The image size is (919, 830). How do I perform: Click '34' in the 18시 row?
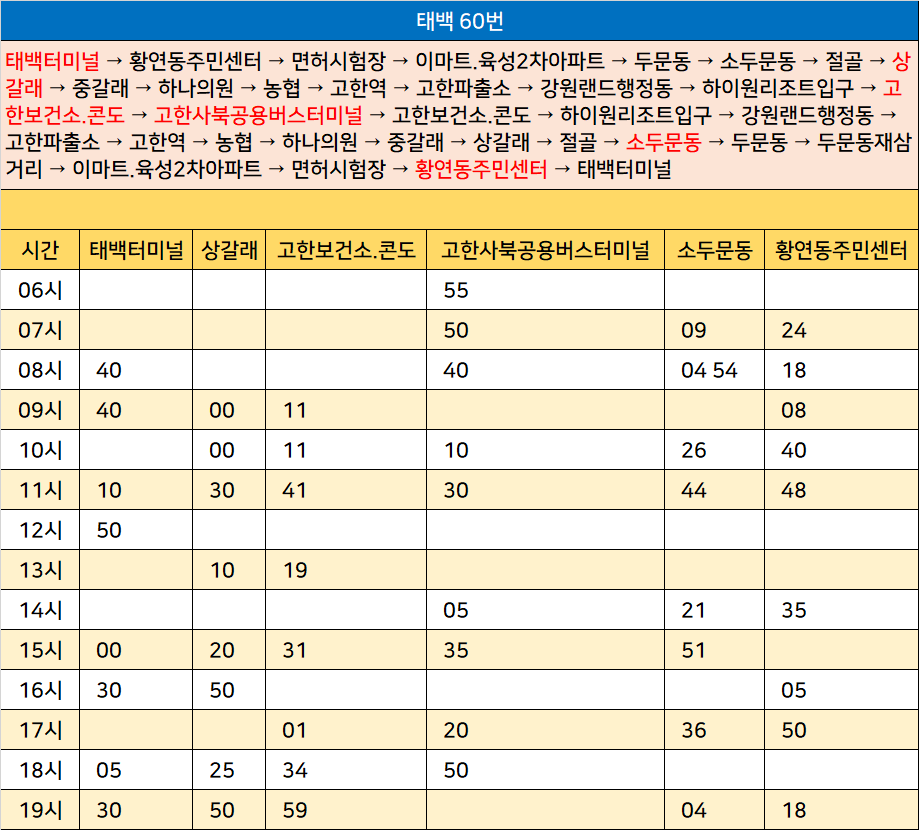tap(295, 770)
